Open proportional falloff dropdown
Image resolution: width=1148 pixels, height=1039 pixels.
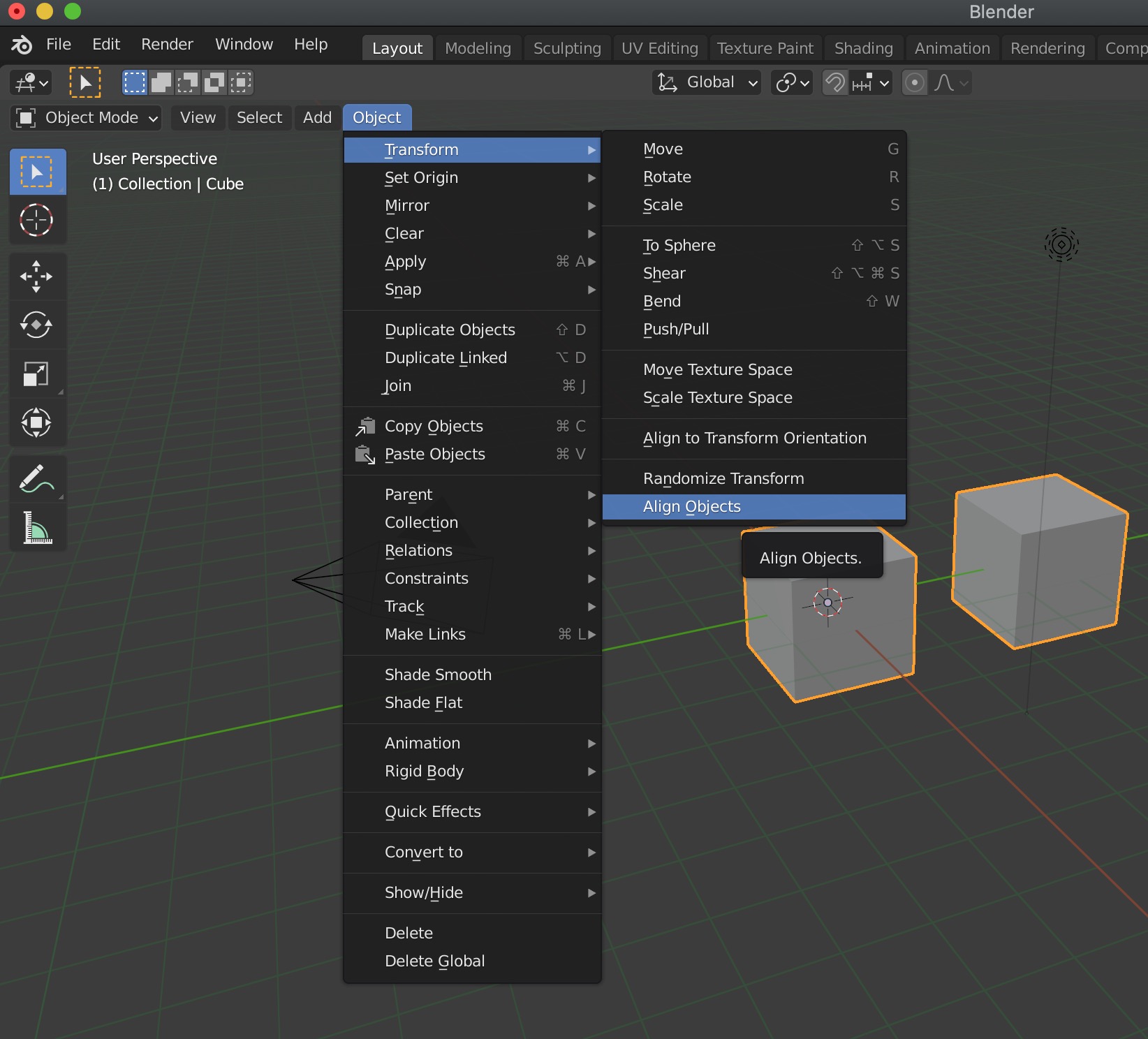coord(950,82)
